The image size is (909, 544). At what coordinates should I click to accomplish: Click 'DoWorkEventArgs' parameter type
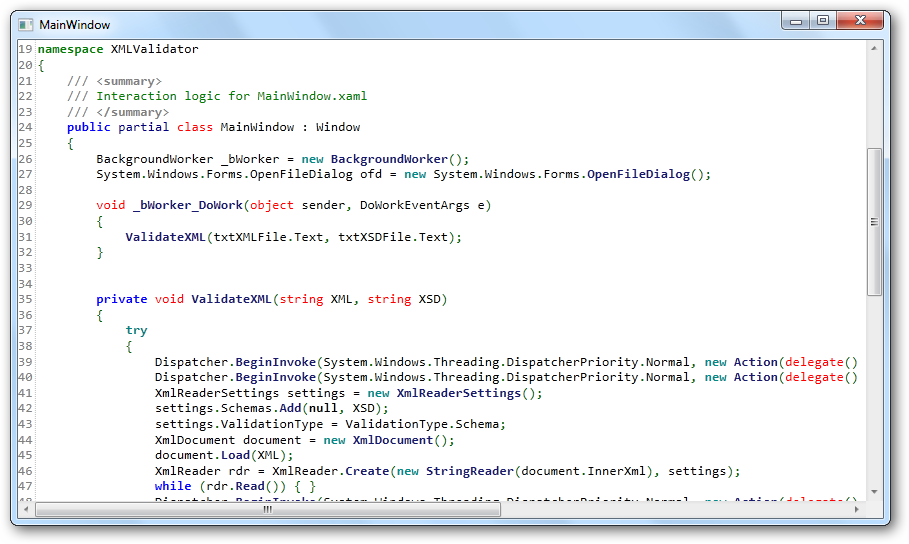(414, 205)
